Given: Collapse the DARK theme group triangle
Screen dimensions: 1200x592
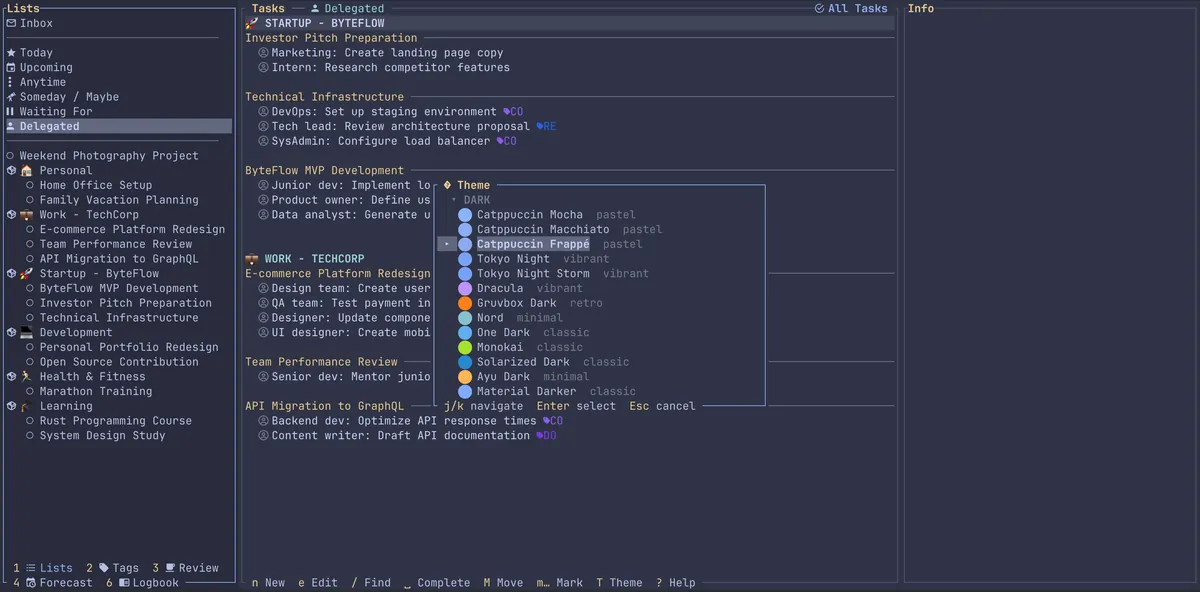Looking at the screenshot, I should [x=454, y=200].
